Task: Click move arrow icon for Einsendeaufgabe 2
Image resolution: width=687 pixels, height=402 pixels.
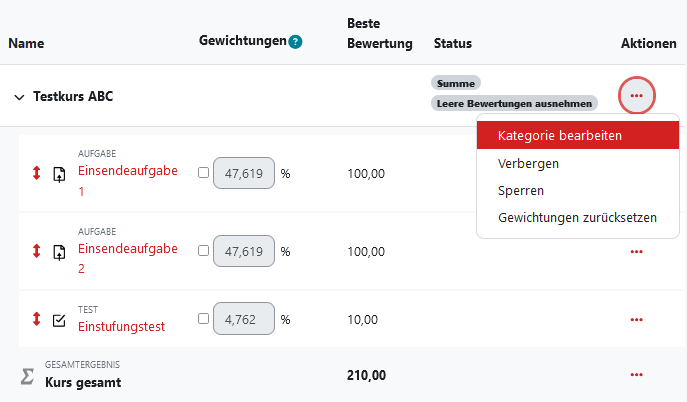Action: (x=36, y=251)
